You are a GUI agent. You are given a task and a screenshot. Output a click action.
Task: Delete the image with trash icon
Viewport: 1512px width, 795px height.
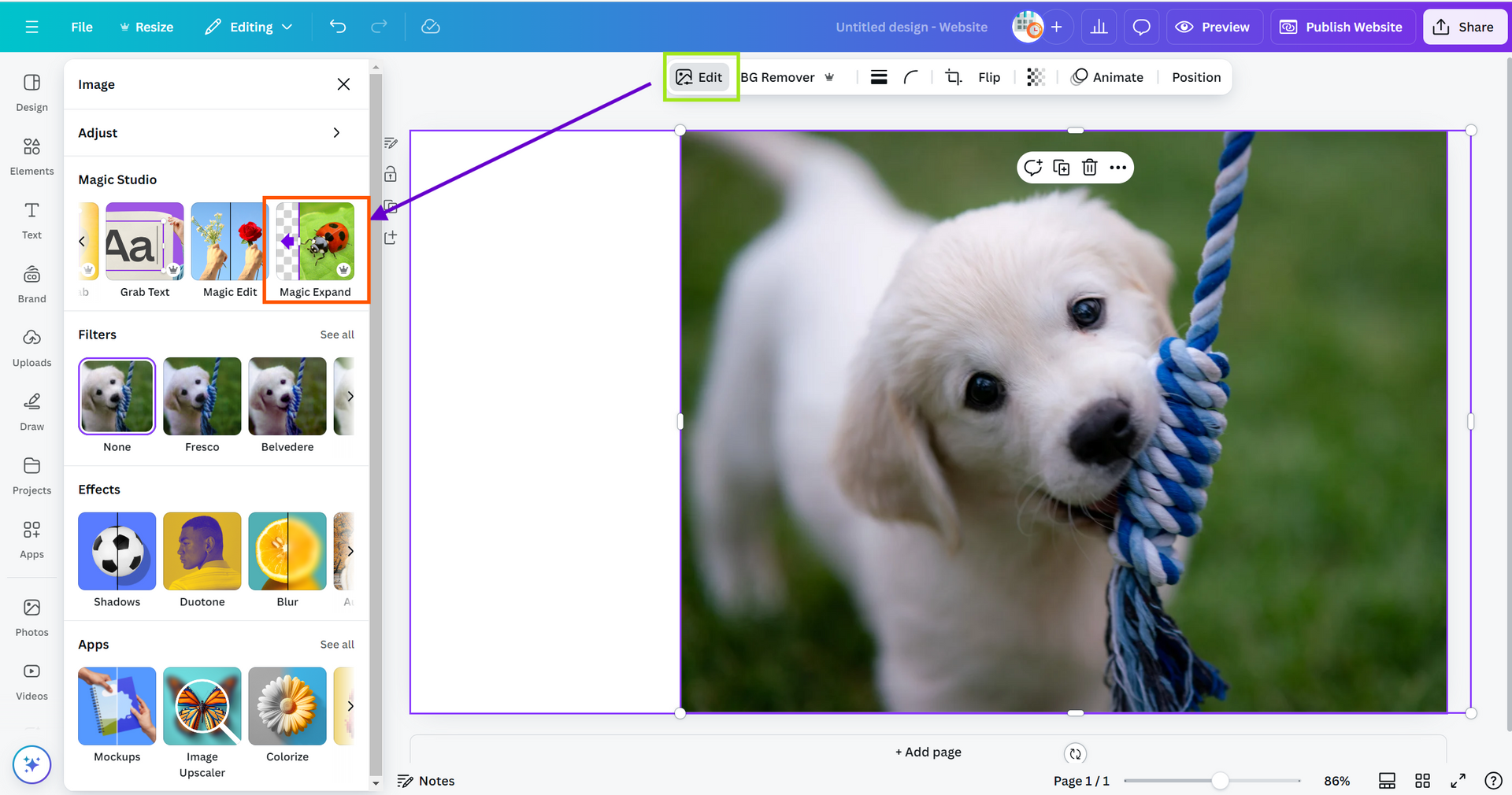point(1089,168)
